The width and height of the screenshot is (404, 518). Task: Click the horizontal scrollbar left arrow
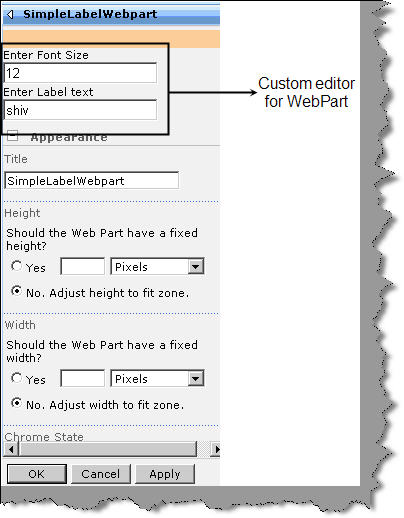(x=11, y=449)
